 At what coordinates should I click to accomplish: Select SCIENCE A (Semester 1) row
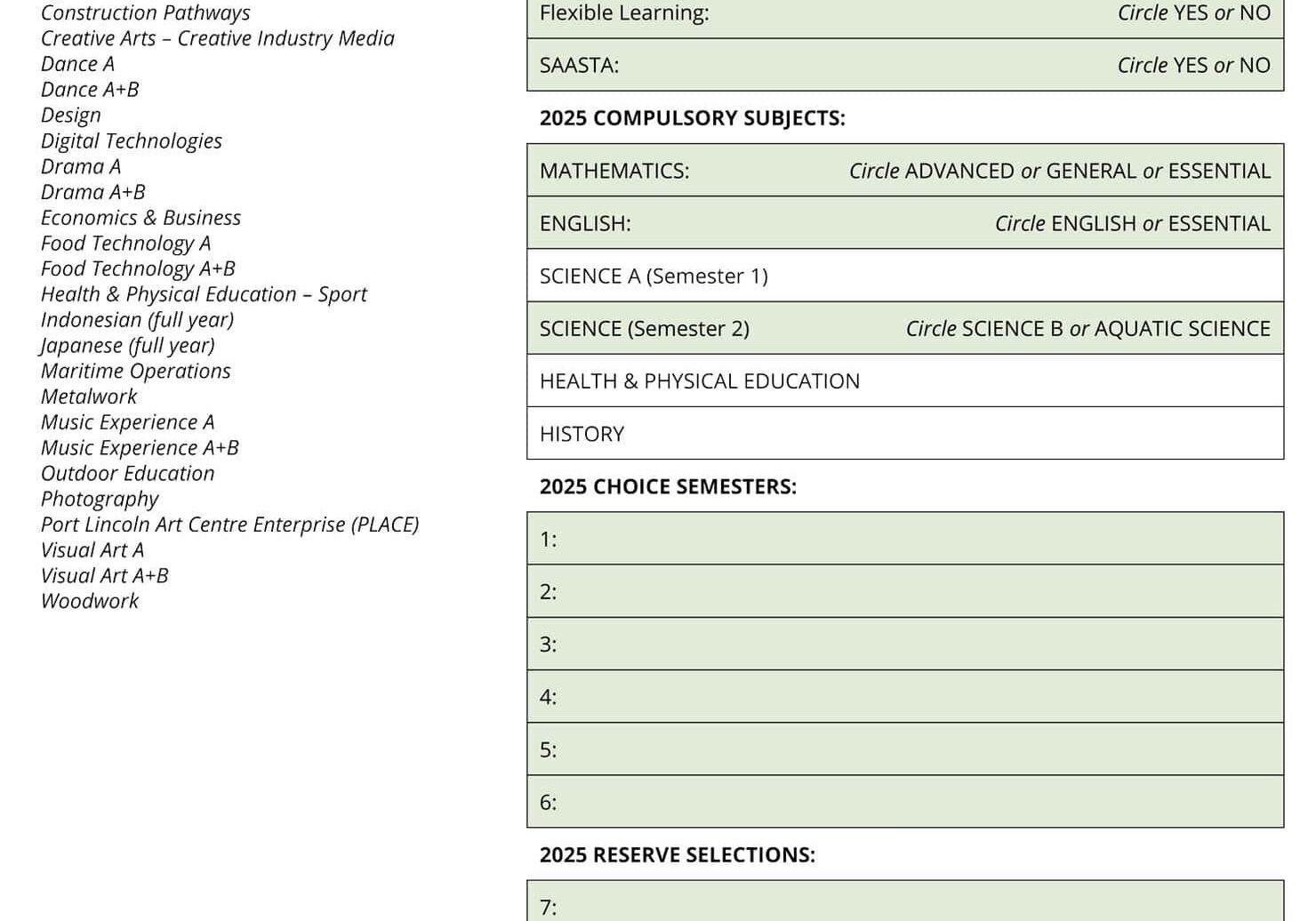click(x=905, y=276)
